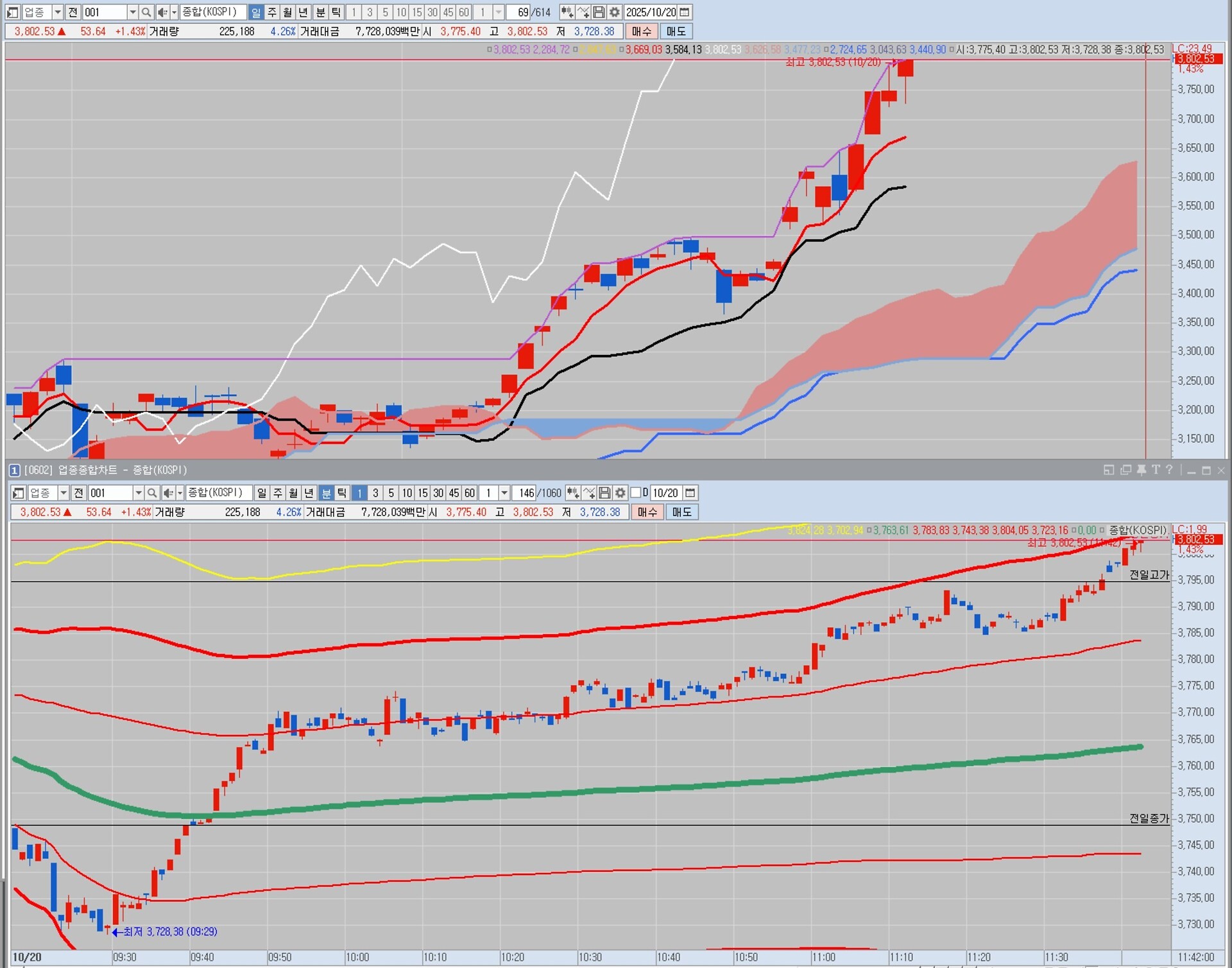Click the save diskette icon in lower chart toolbar
The image size is (1232, 968).
click(604, 493)
